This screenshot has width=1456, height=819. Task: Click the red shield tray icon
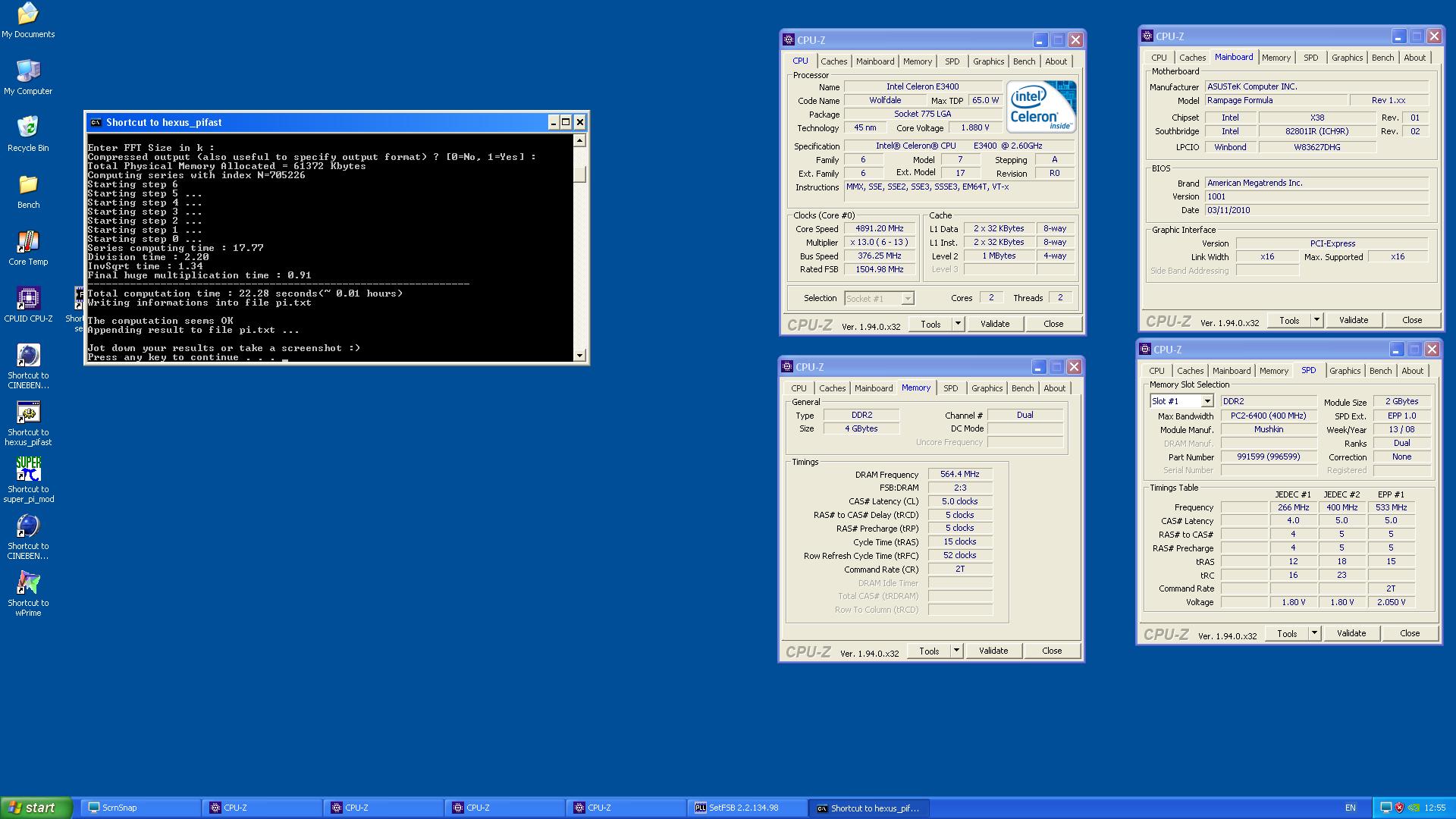[1400, 808]
